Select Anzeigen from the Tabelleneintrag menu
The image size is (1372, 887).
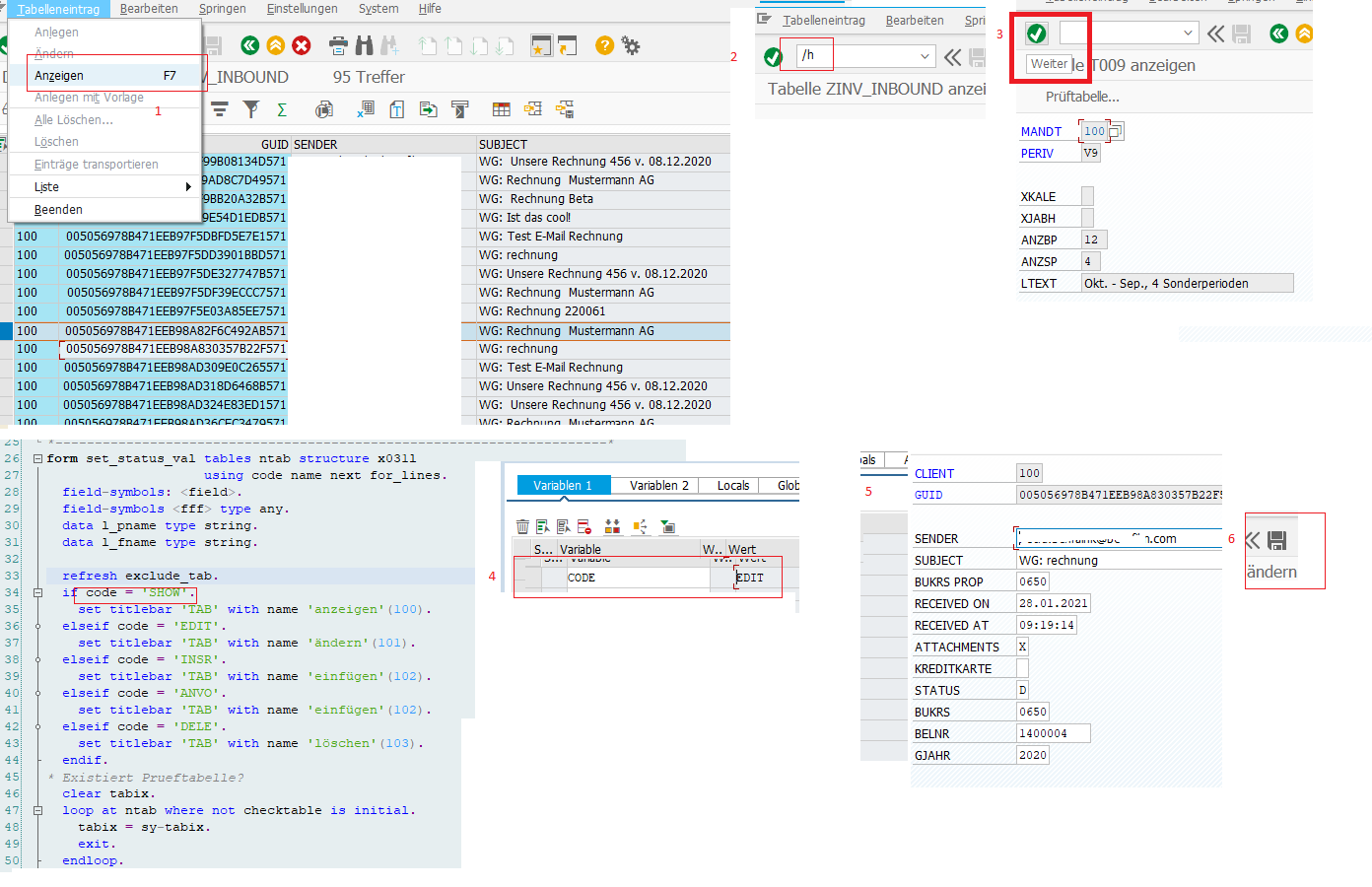[x=59, y=76]
